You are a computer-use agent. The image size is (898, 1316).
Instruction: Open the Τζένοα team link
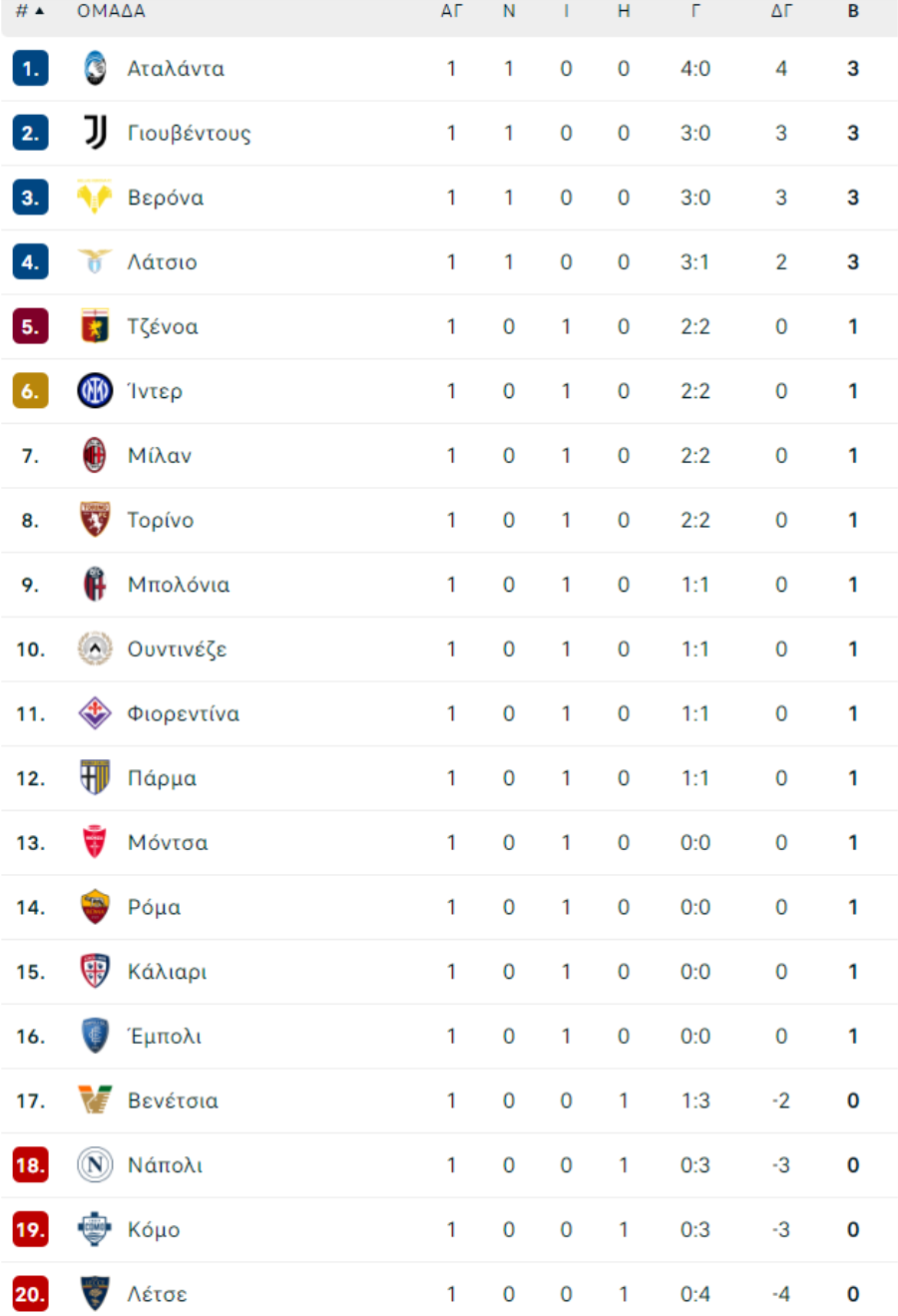(163, 326)
